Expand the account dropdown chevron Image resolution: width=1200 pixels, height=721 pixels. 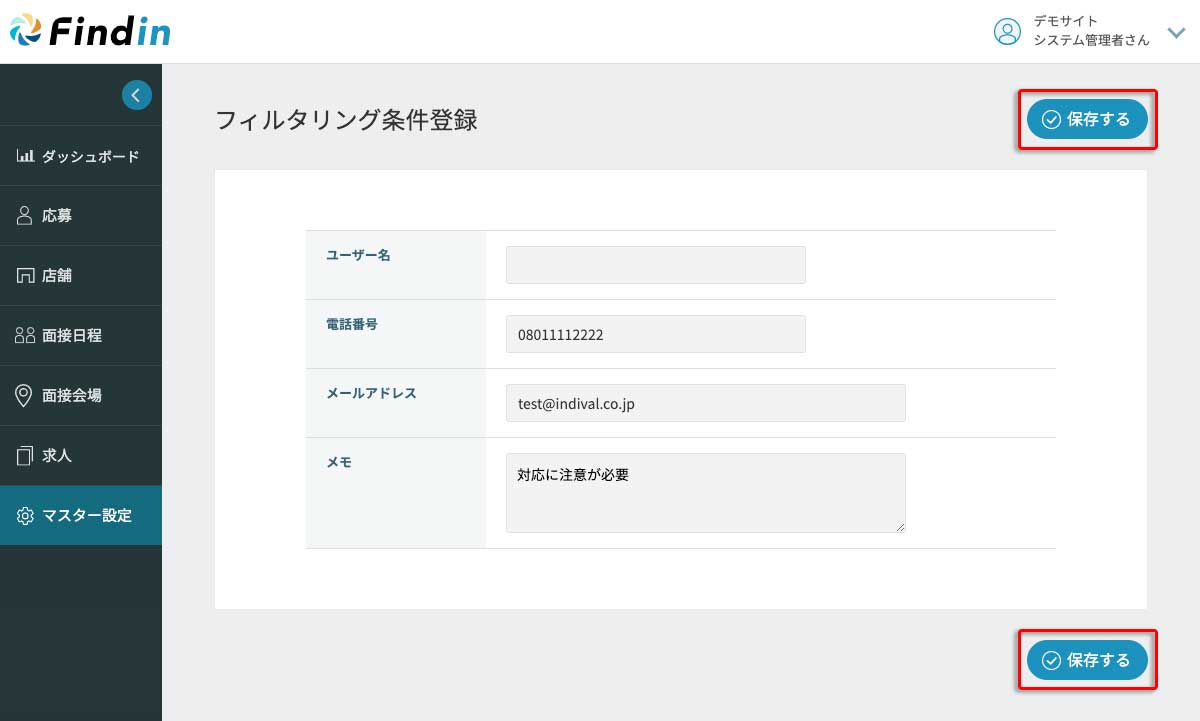tap(1176, 32)
